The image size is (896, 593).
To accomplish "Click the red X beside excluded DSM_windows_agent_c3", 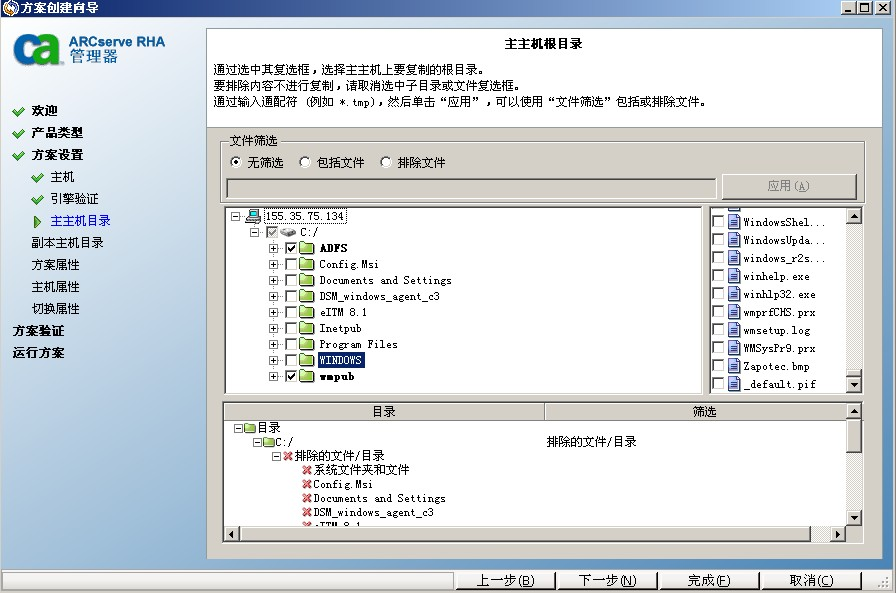I will tap(307, 512).
